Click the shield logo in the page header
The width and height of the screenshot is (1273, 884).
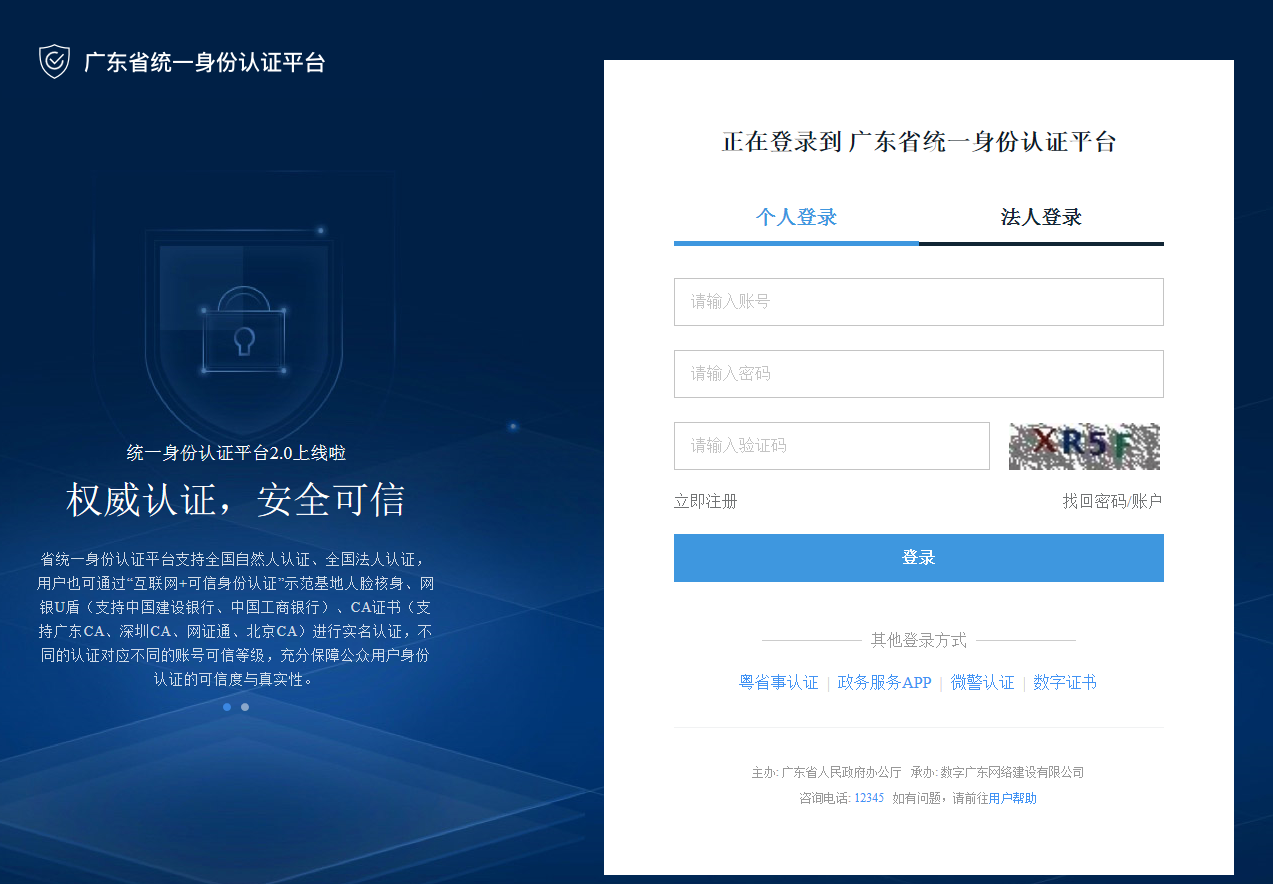(x=54, y=62)
